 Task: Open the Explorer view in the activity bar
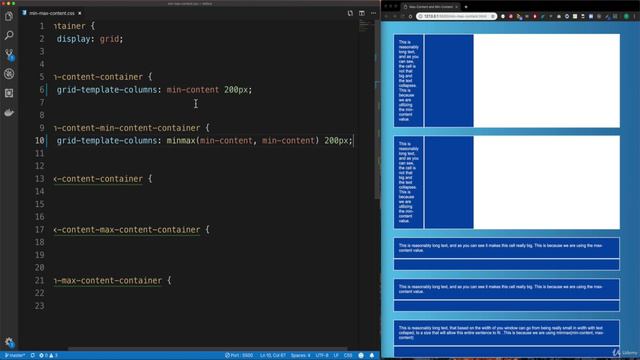(9, 16)
